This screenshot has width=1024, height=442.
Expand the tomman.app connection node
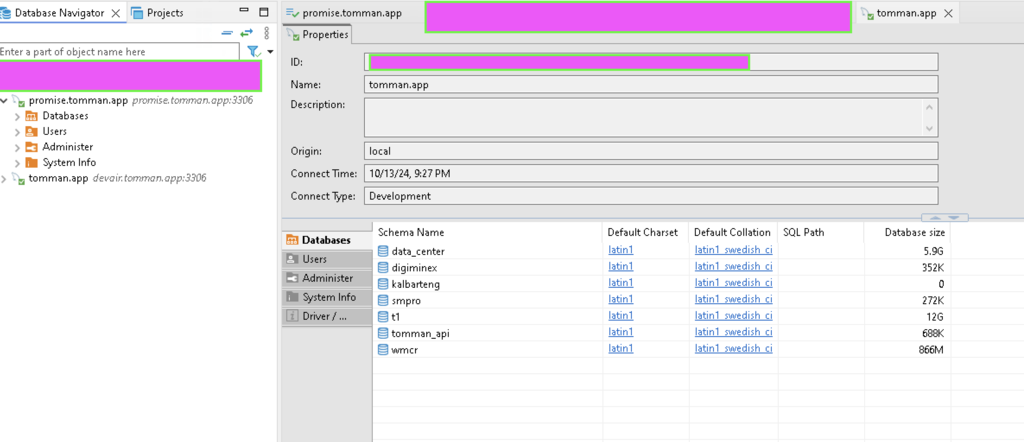click(6, 178)
